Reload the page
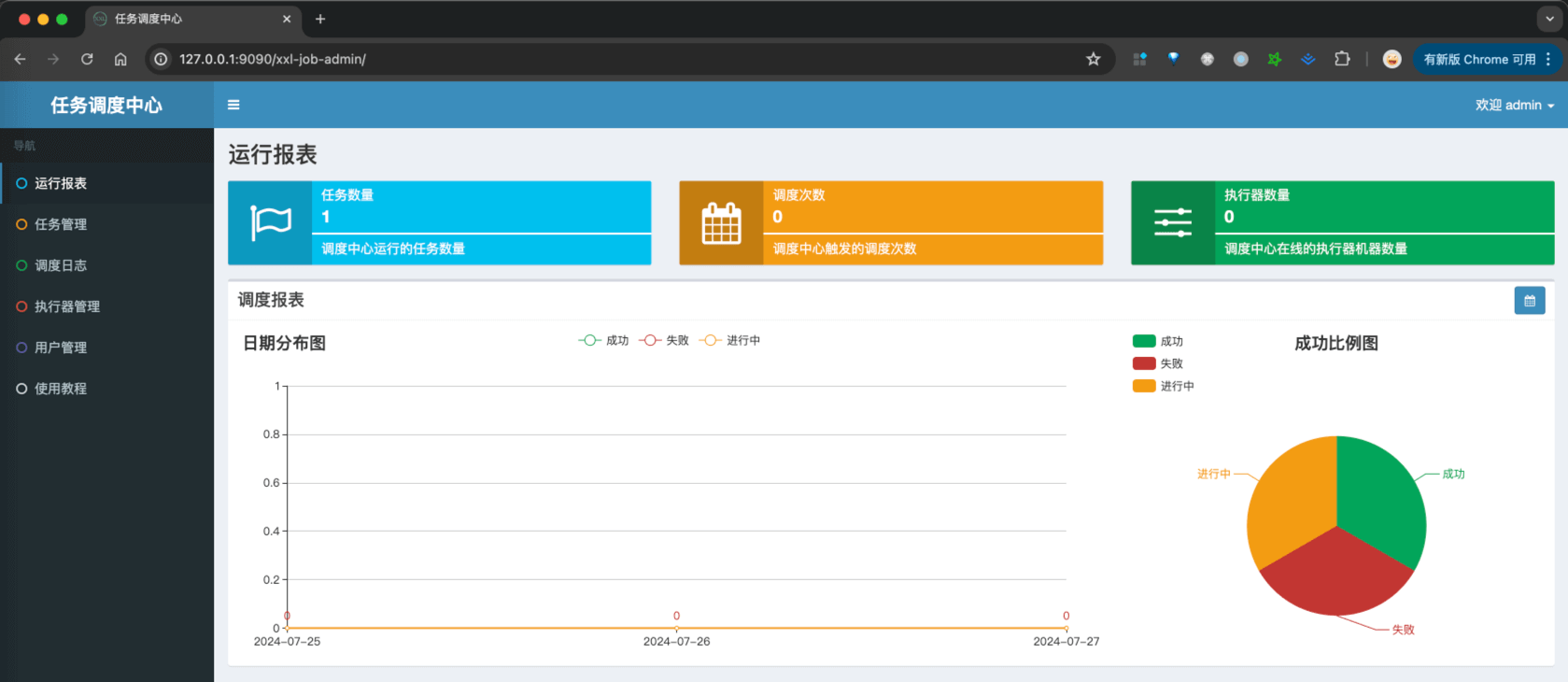This screenshot has height=682, width=1568. coord(87,59)
